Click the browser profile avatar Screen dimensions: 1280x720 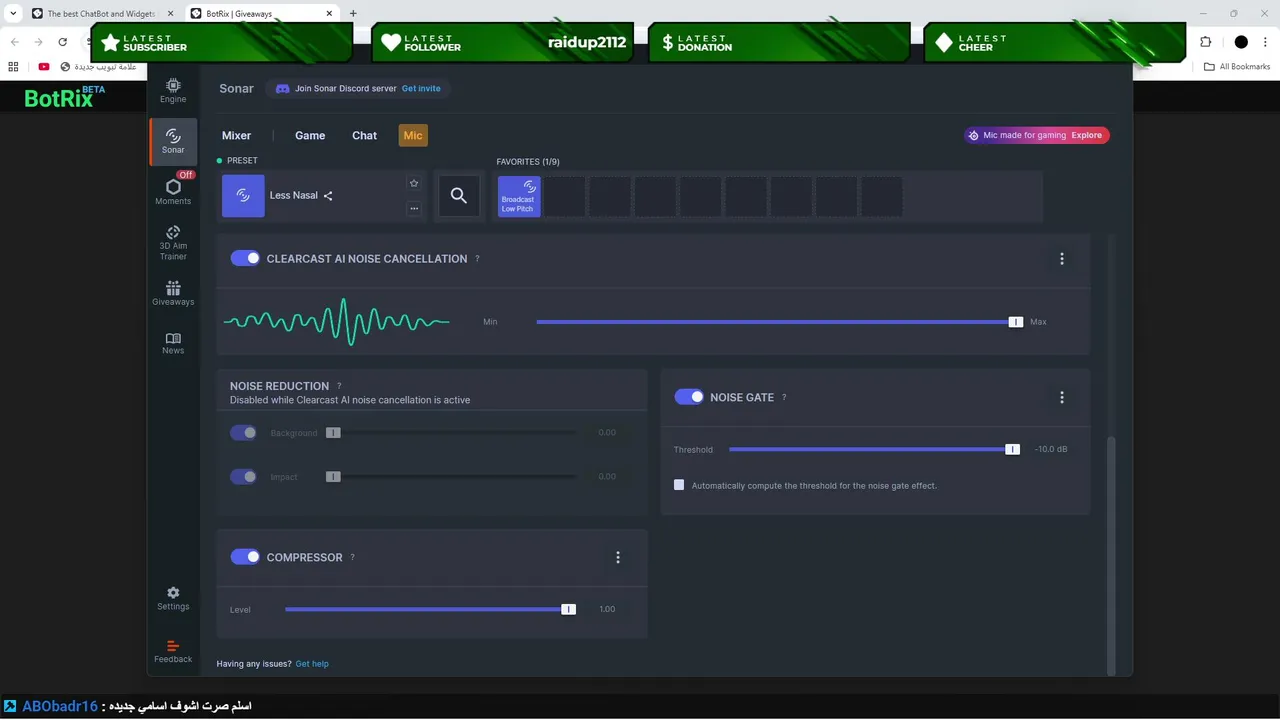[1241, 42]
